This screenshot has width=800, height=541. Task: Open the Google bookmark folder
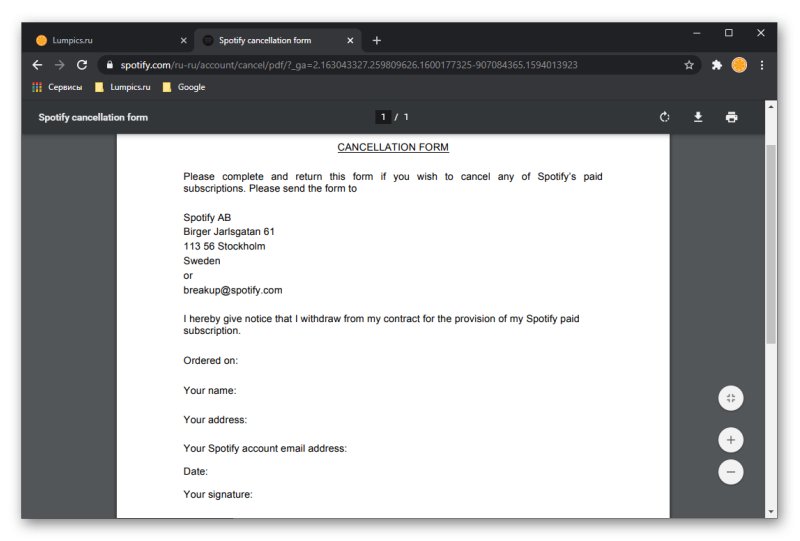(x=184, y=87)
